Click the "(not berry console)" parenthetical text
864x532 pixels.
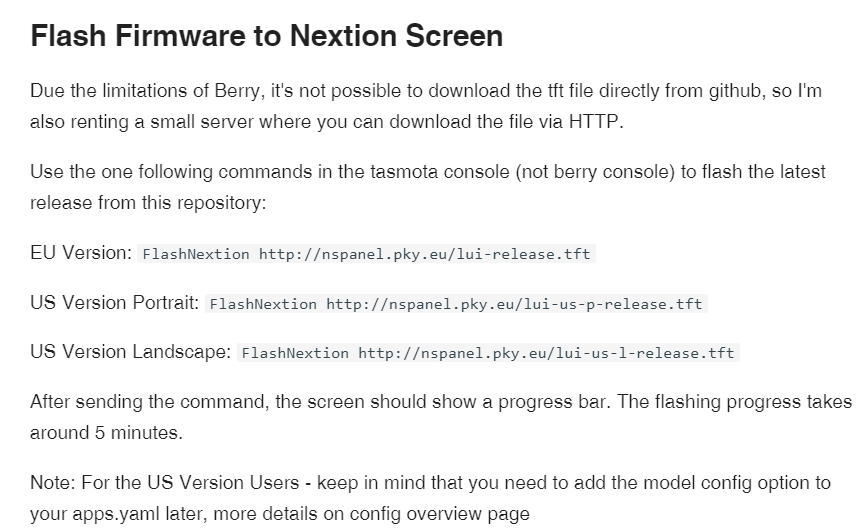tap(580, 171)
